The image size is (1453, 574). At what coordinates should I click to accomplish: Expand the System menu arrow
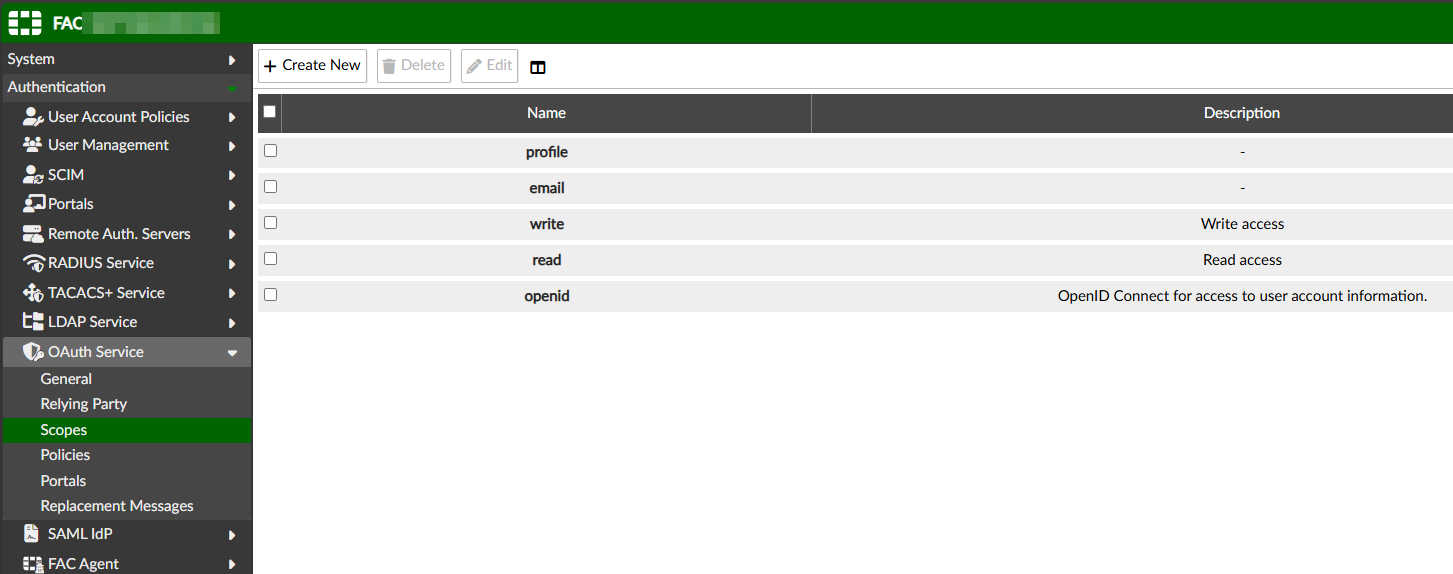tap(232, 60)
